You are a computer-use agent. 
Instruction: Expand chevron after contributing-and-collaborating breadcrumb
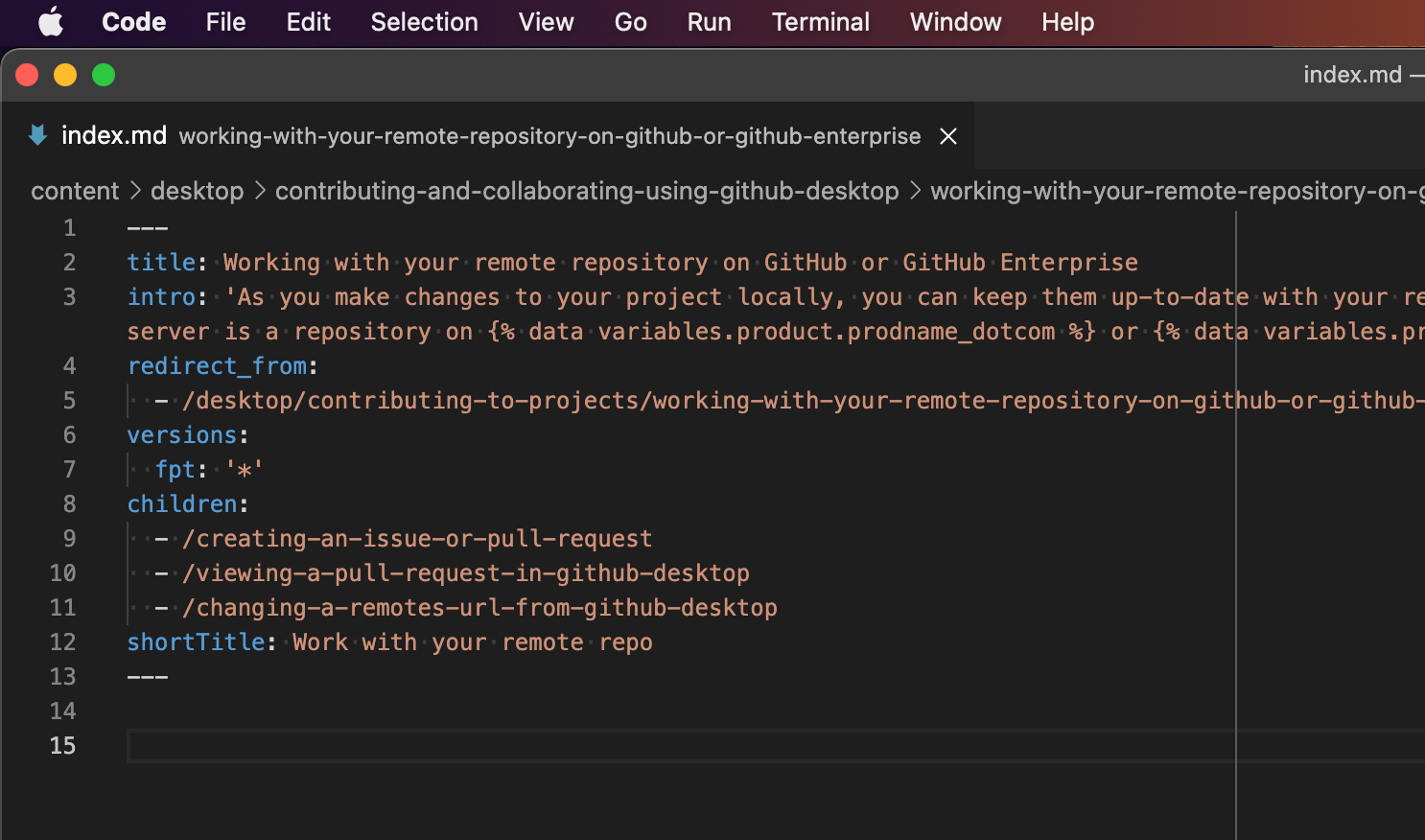915,191
